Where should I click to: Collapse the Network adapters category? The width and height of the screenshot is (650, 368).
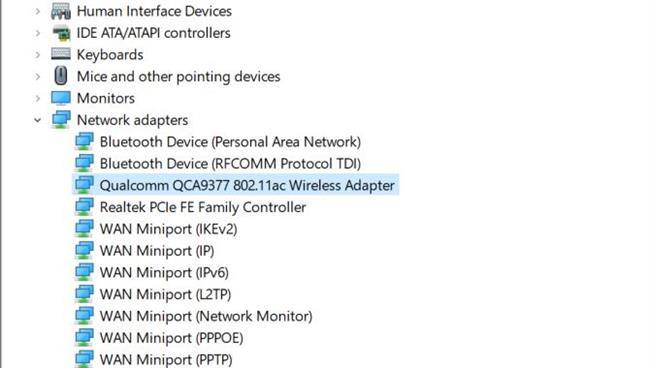(38, 120)
